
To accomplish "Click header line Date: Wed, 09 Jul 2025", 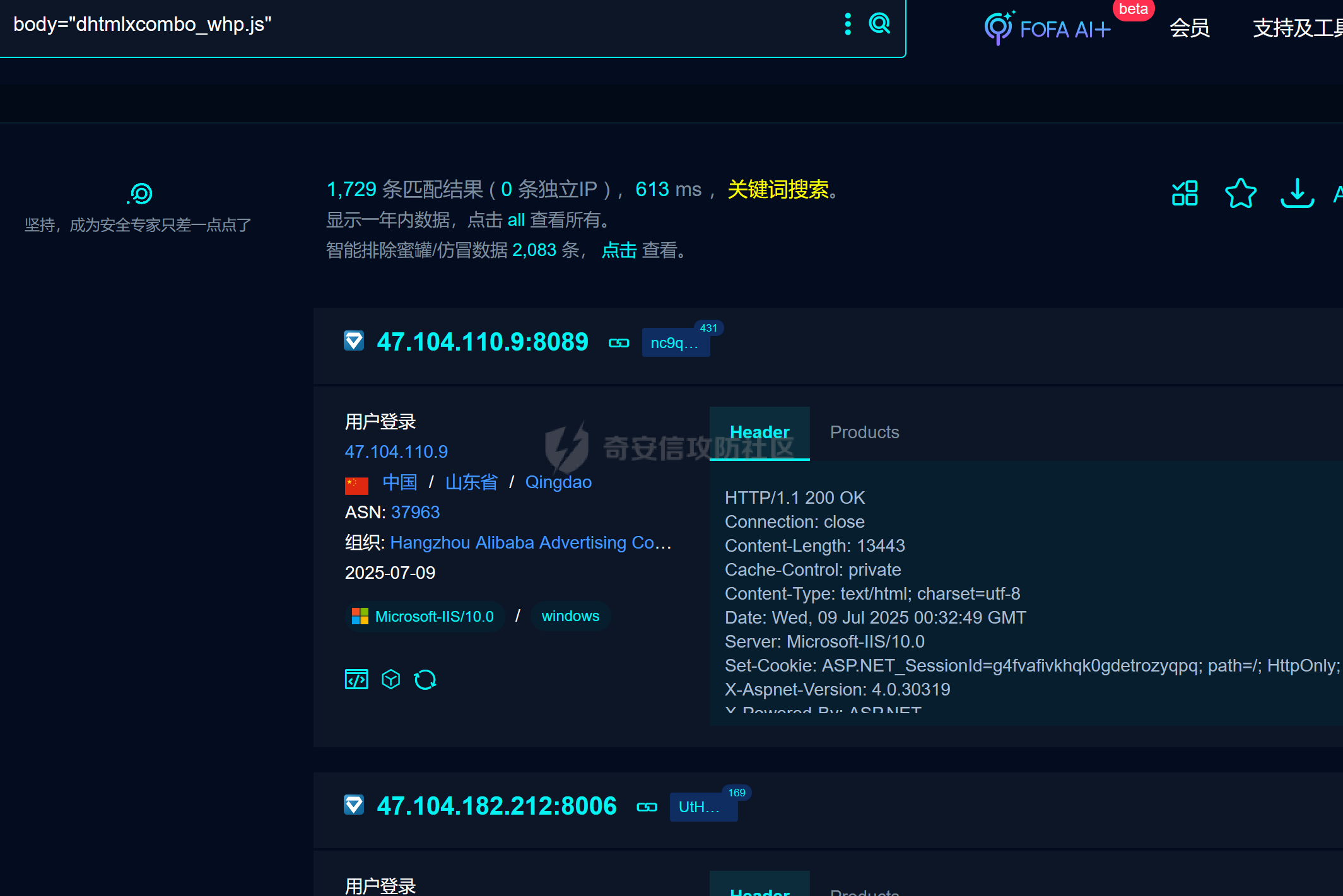I will [x=876, y=617].
